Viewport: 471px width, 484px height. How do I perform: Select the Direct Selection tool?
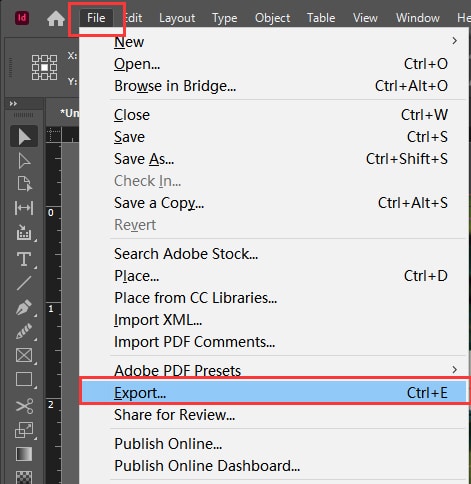pos(24,161)
